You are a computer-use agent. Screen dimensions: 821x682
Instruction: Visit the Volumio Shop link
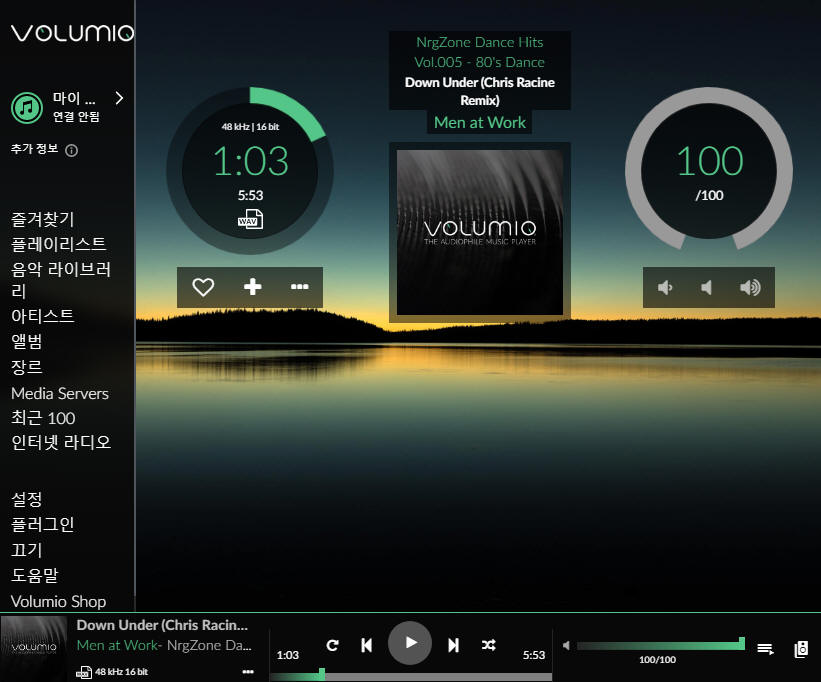[59, 601]
